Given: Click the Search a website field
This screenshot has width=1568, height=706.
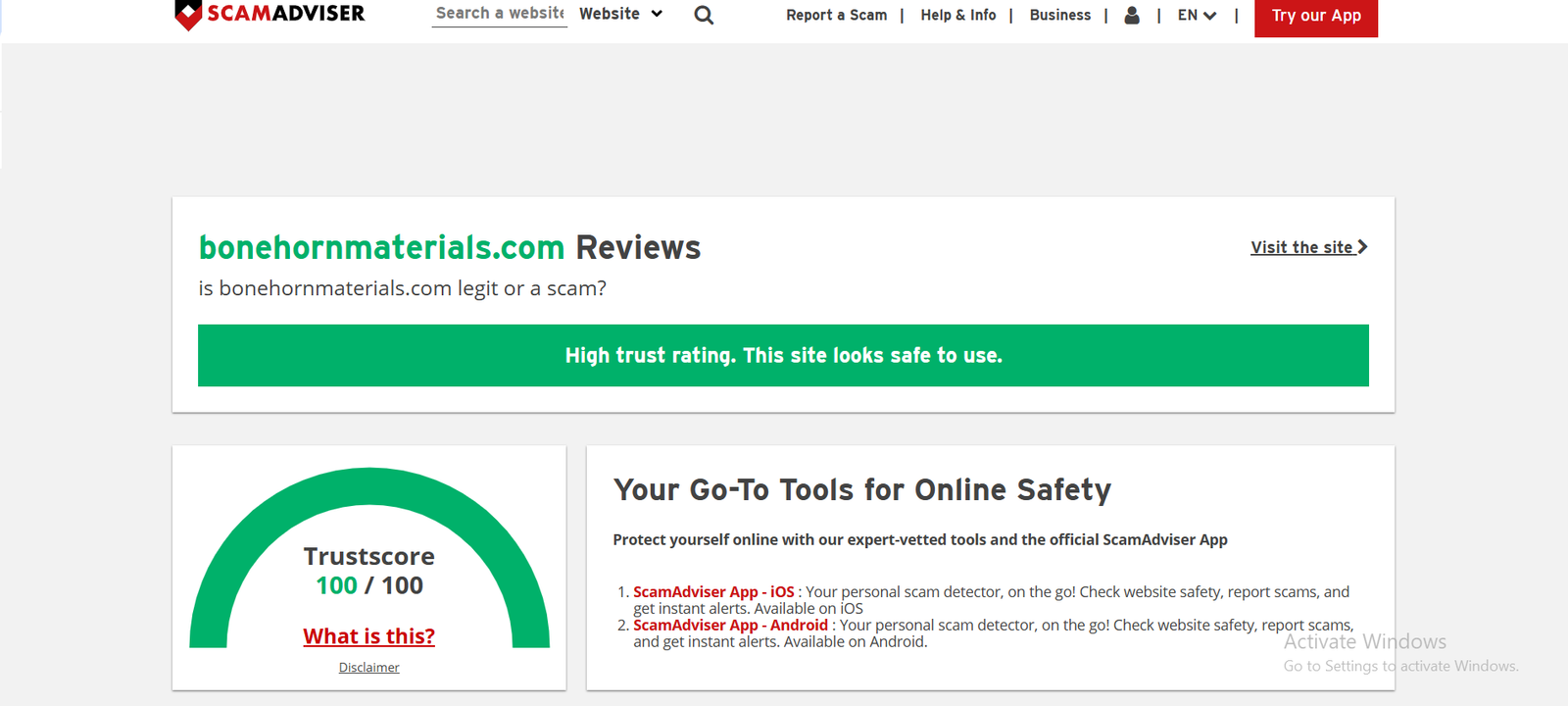Looking at the screenshot, I should coord(500,14).
